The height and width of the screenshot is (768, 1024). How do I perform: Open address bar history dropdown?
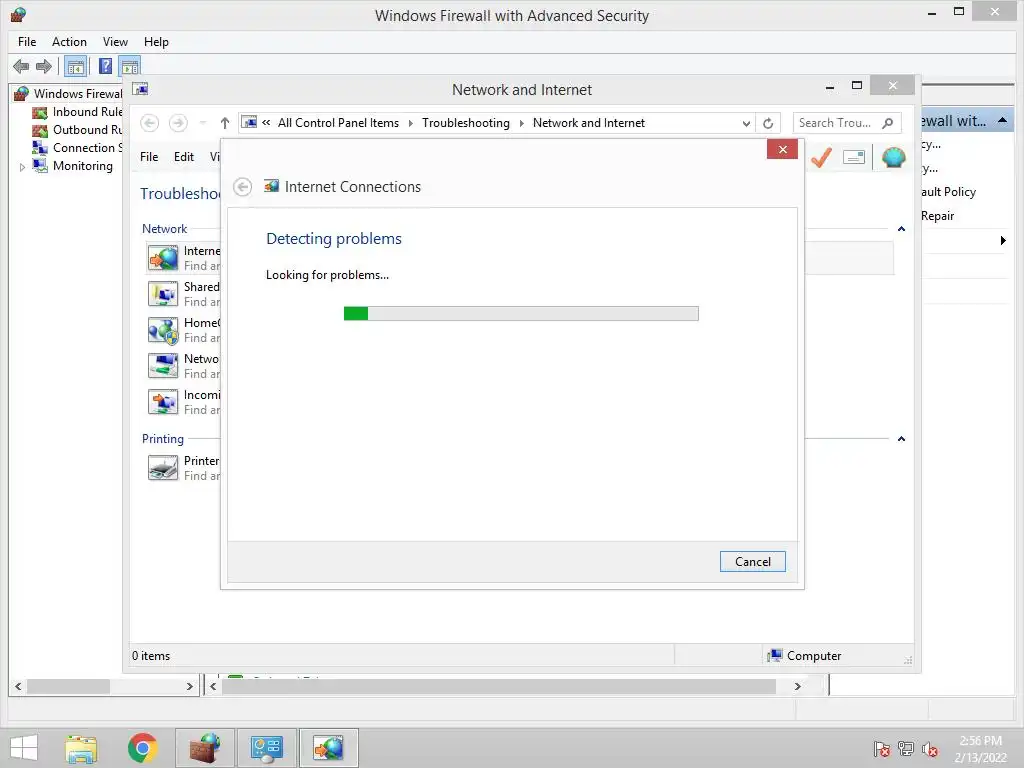click(746, 123)
